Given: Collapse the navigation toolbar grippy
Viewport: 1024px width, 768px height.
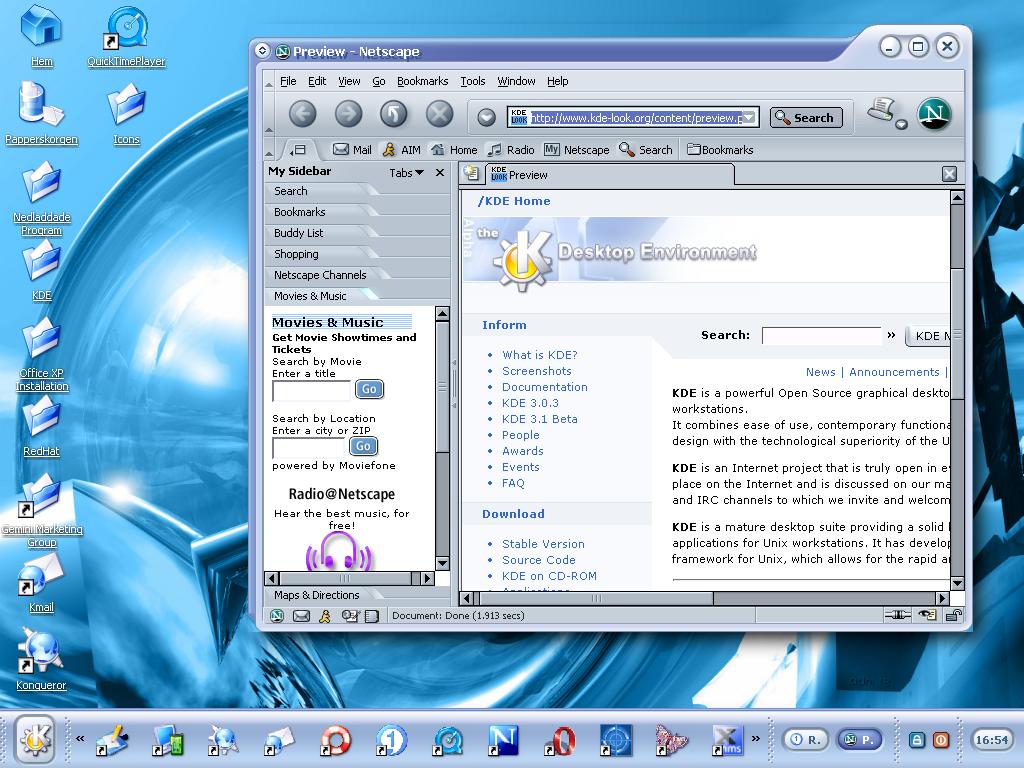Looking at the screenshot, I should coord(268,115).
